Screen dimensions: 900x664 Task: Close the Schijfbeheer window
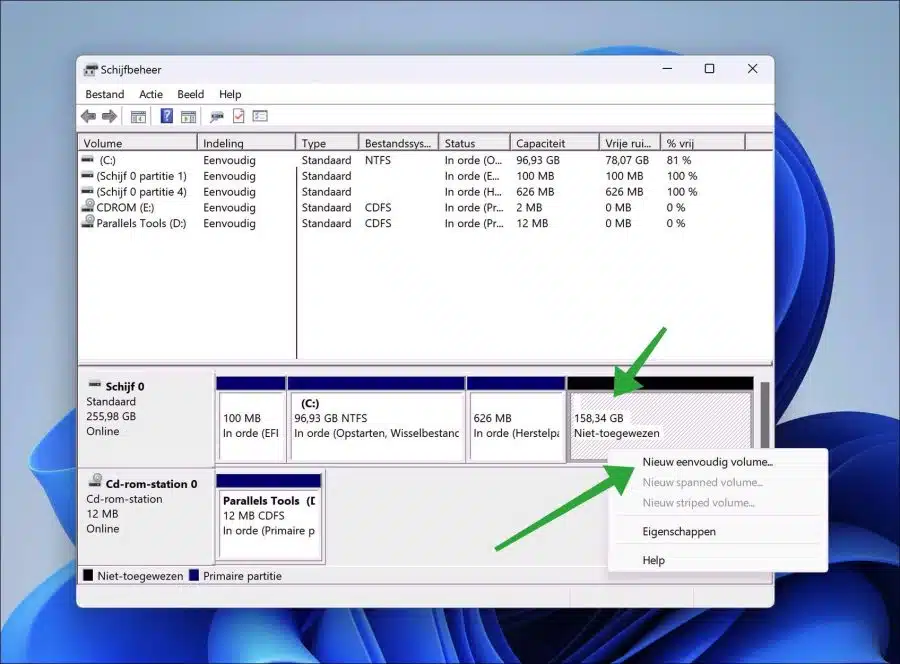click(752, 69)
